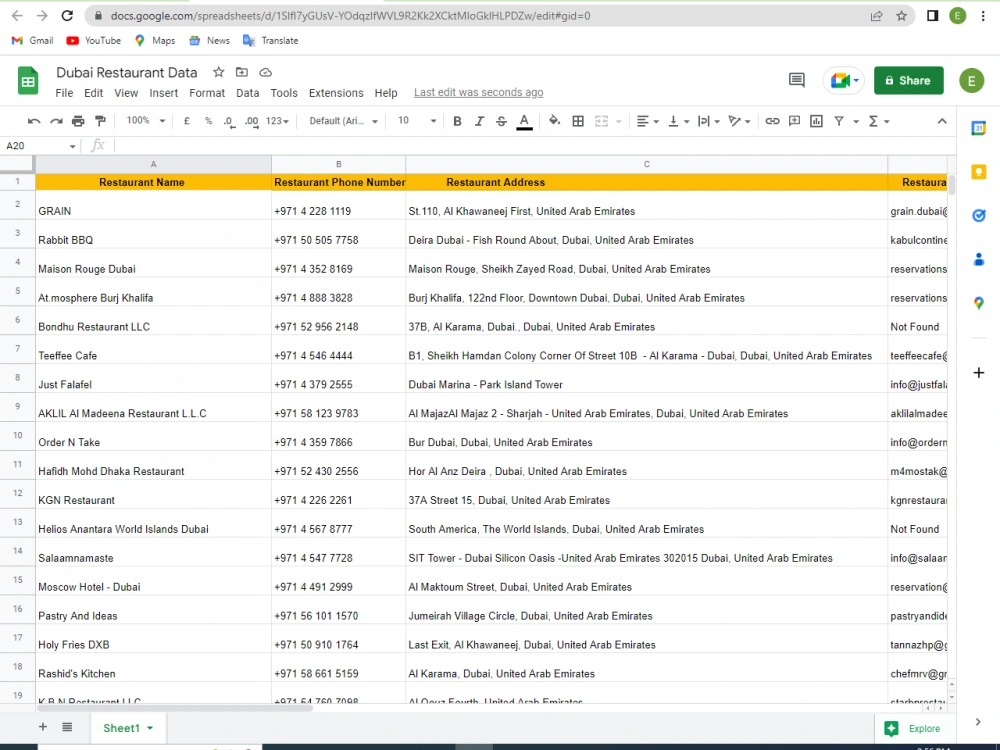Open the font size 10 dropdown
The width and height of the screenshot is (1000, 750).
[417, 121]
